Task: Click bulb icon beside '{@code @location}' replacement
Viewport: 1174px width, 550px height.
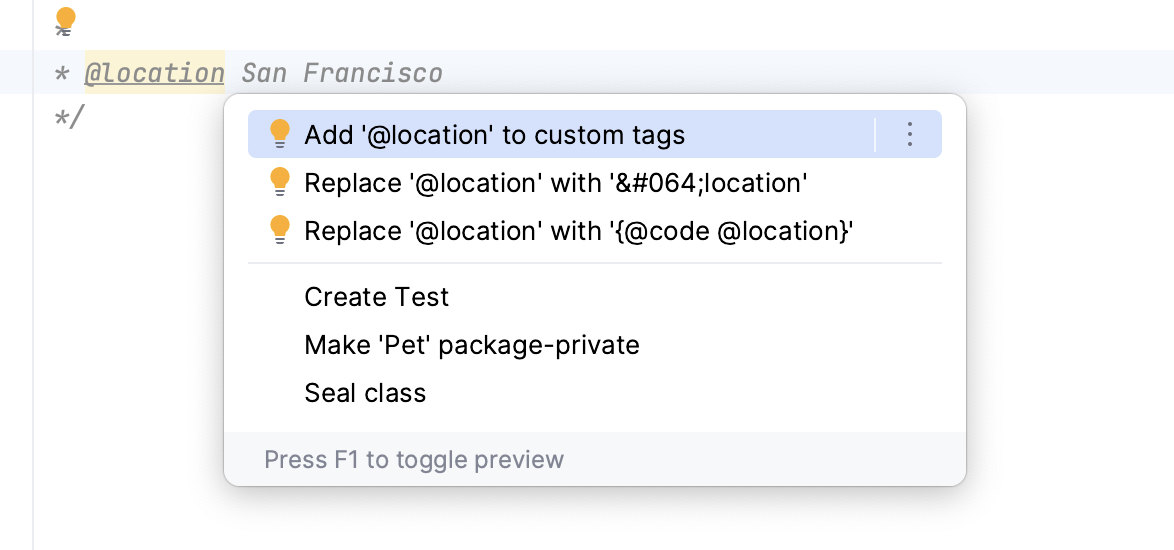Action: (x=280, y=230)
